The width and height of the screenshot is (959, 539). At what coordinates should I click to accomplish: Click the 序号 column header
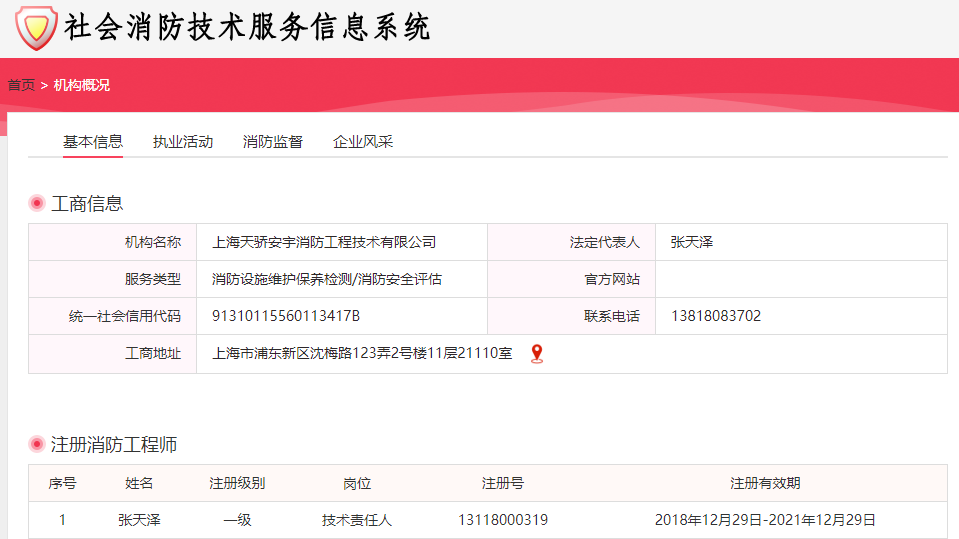click(x=62, y=483)
